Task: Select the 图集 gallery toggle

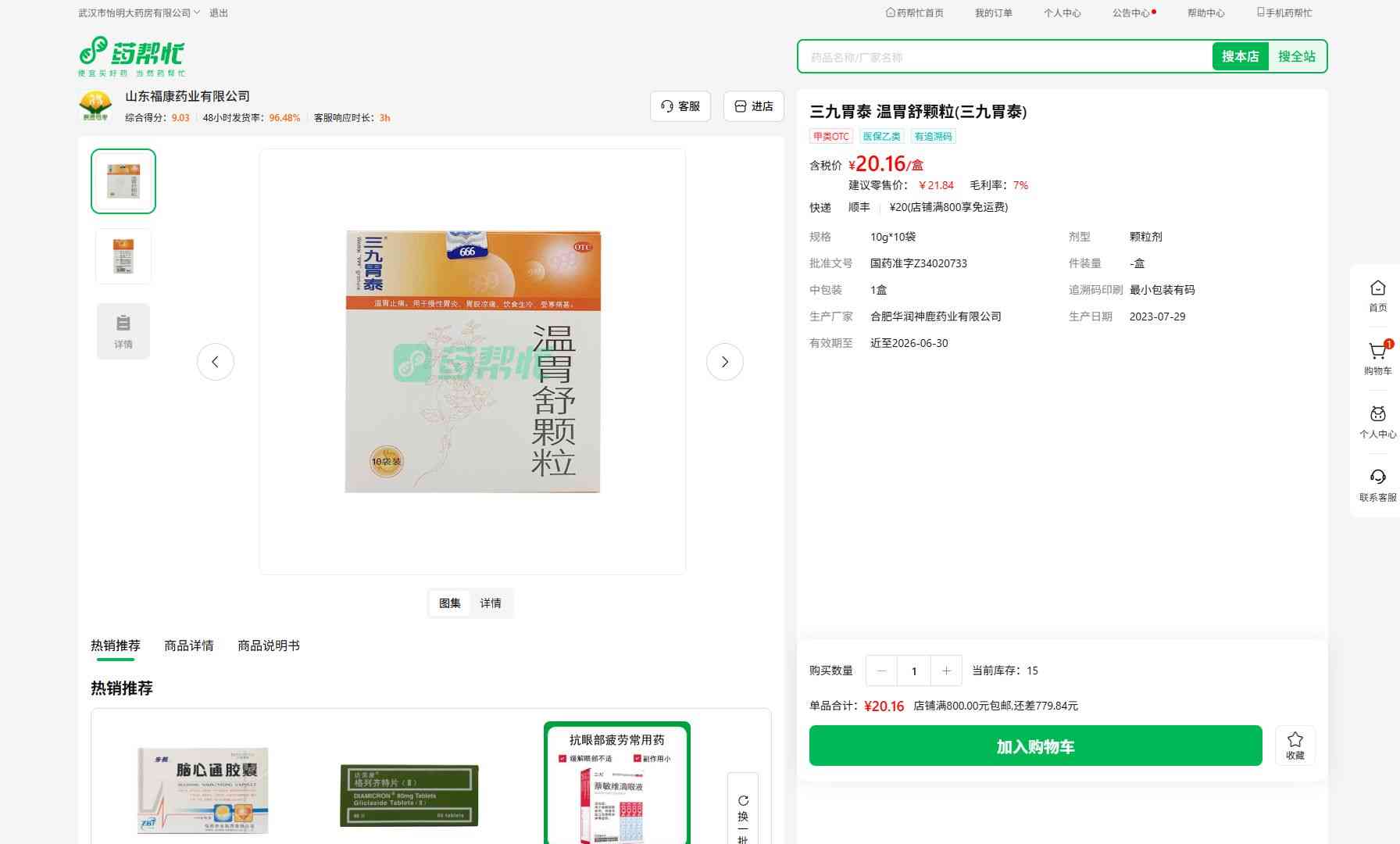Action: pos(449,603)
